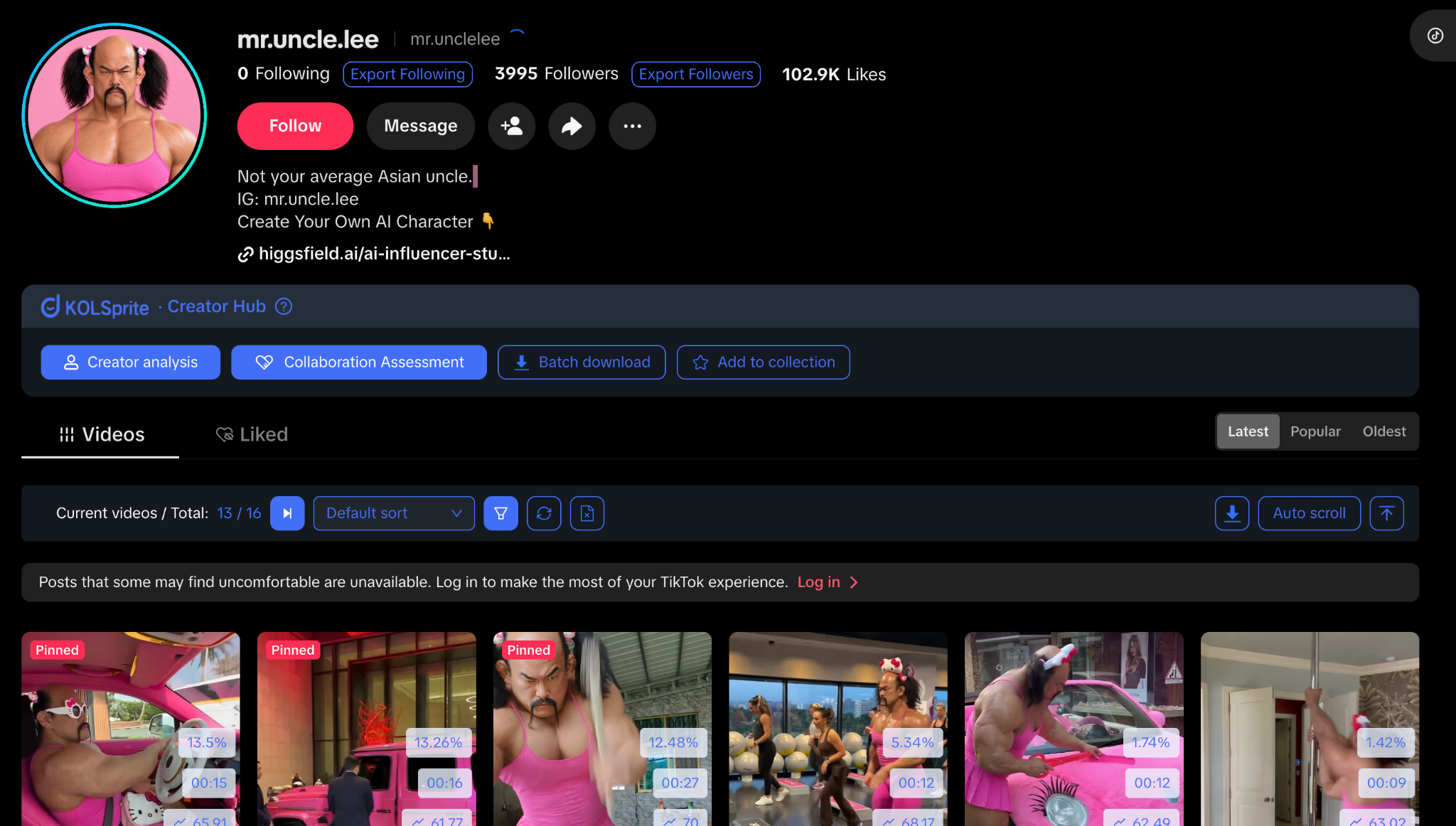Open the pole video with 1.42% rate
The width and height of the screenshot is (1456, 826).
1310,729
